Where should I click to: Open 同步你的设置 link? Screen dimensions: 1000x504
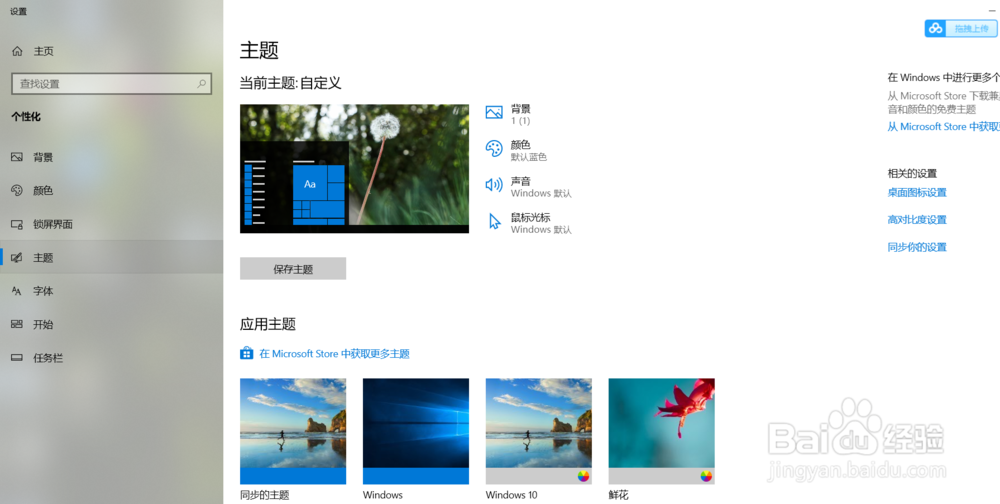pyautogui.click(x=916, y=247)
